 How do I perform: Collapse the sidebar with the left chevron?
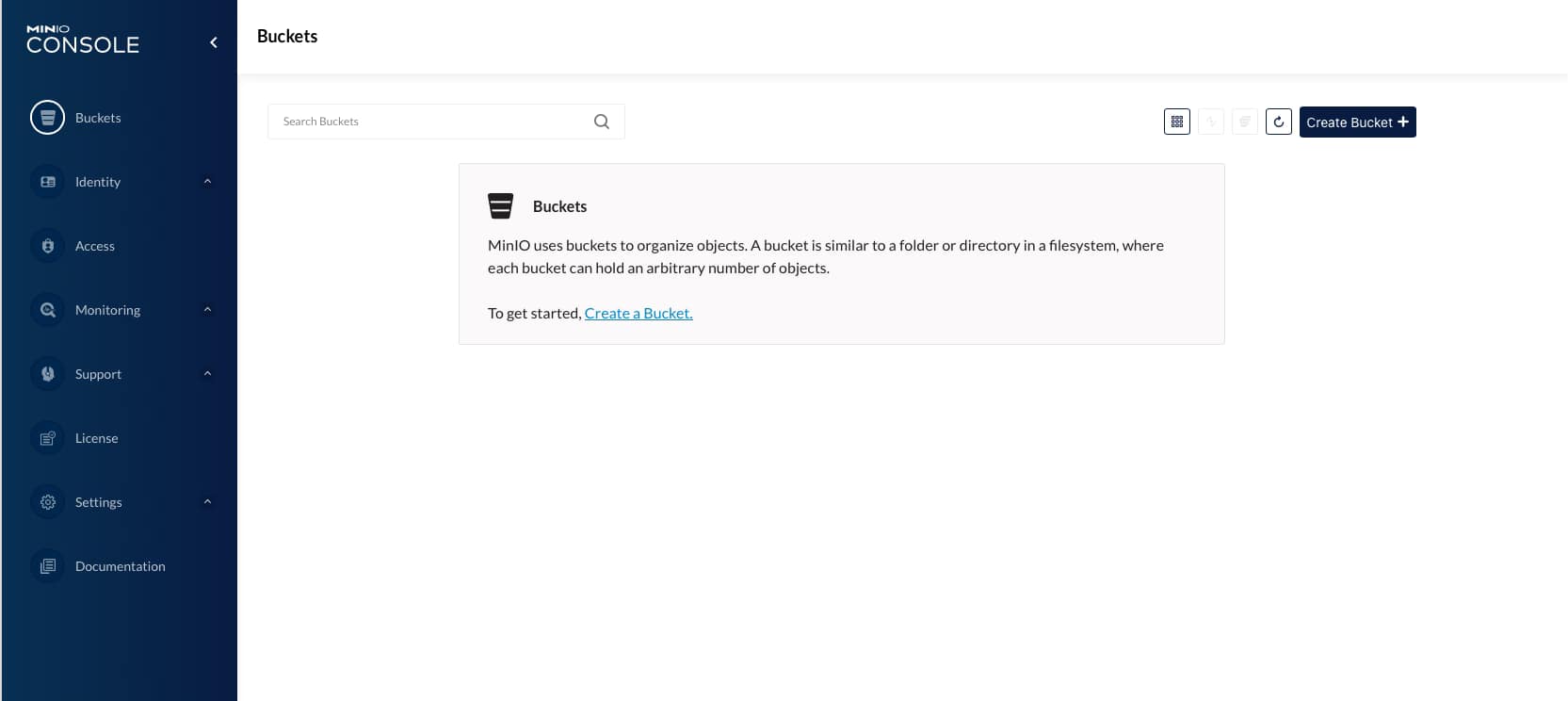point(214,42)
